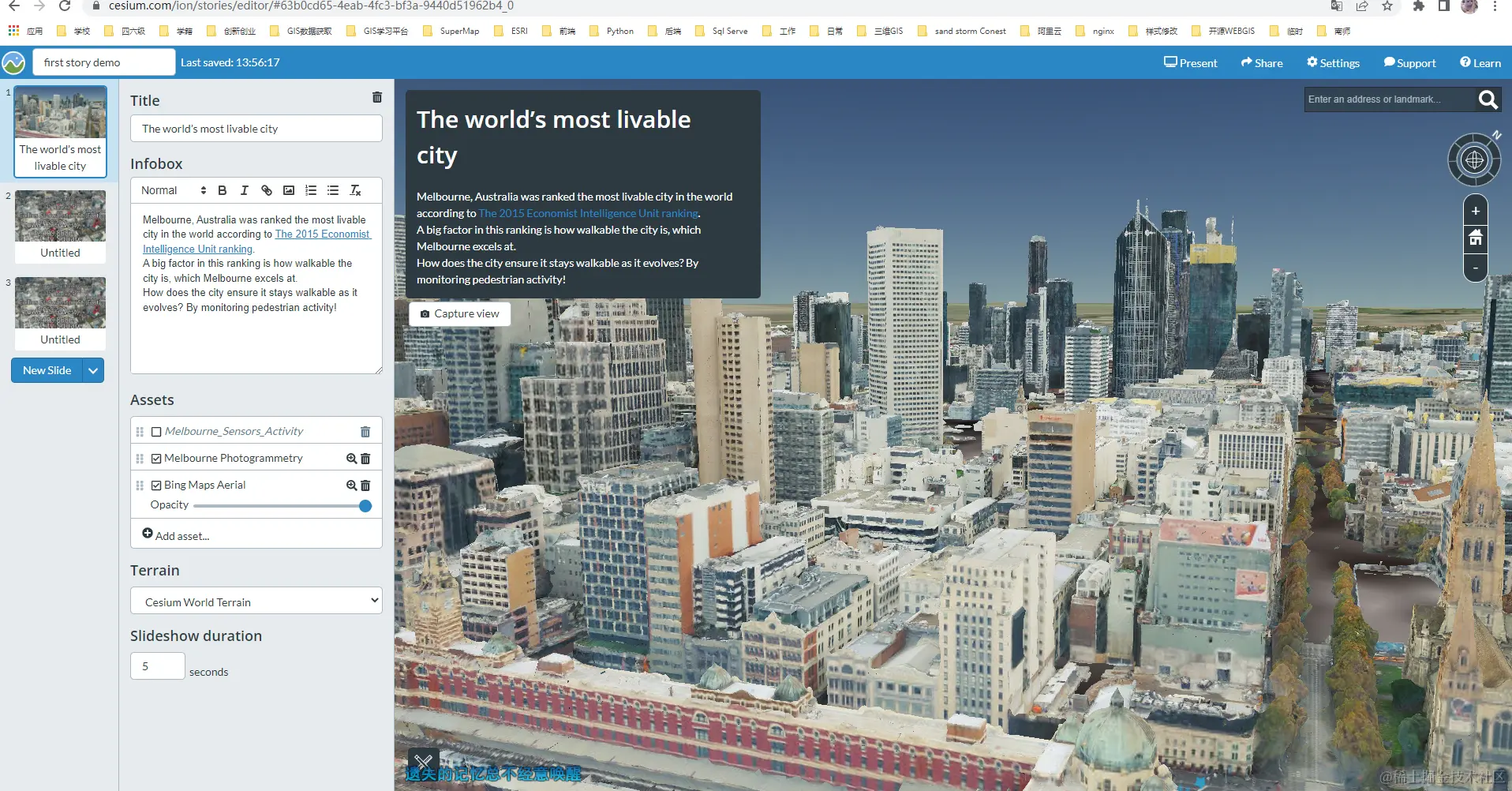
Task: Open the Share menu in the header
Action: 1262,62
